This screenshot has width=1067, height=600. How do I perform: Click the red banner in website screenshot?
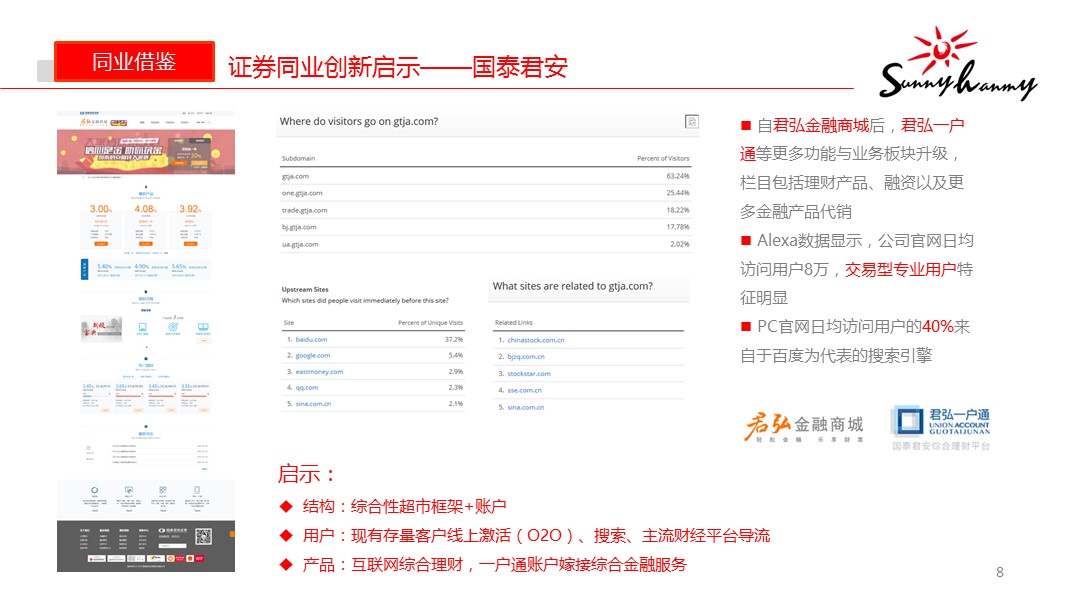pos(146,152)
